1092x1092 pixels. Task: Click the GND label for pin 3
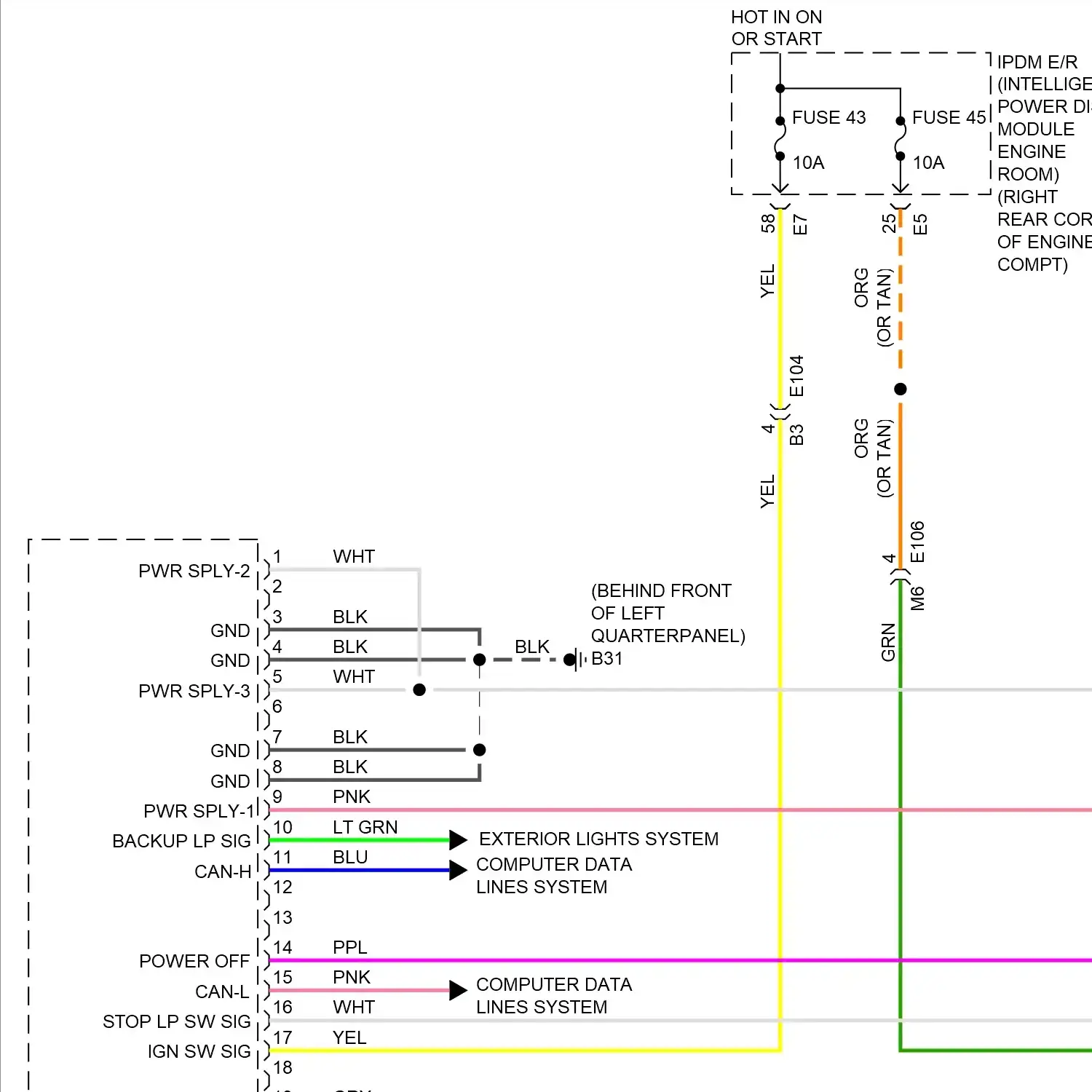(x=230, y=630)
